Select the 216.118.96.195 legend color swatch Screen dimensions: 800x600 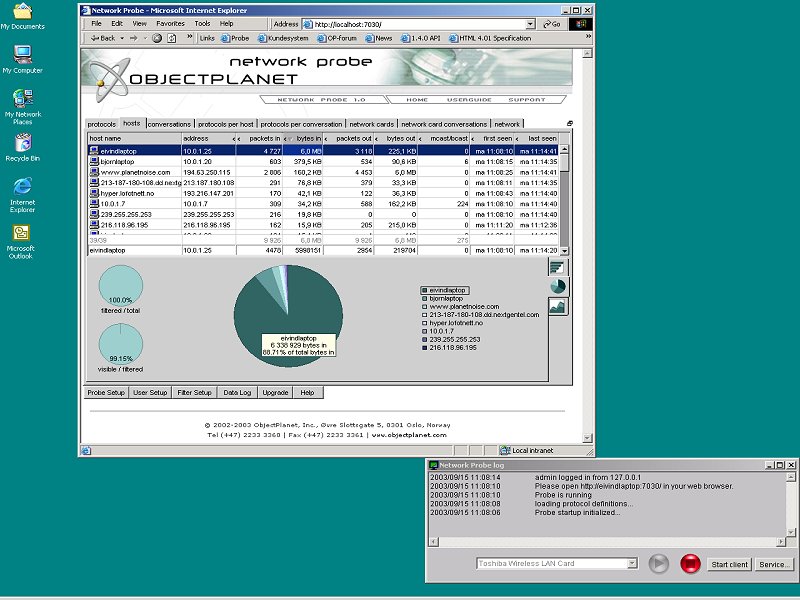[x=424, y=347]
